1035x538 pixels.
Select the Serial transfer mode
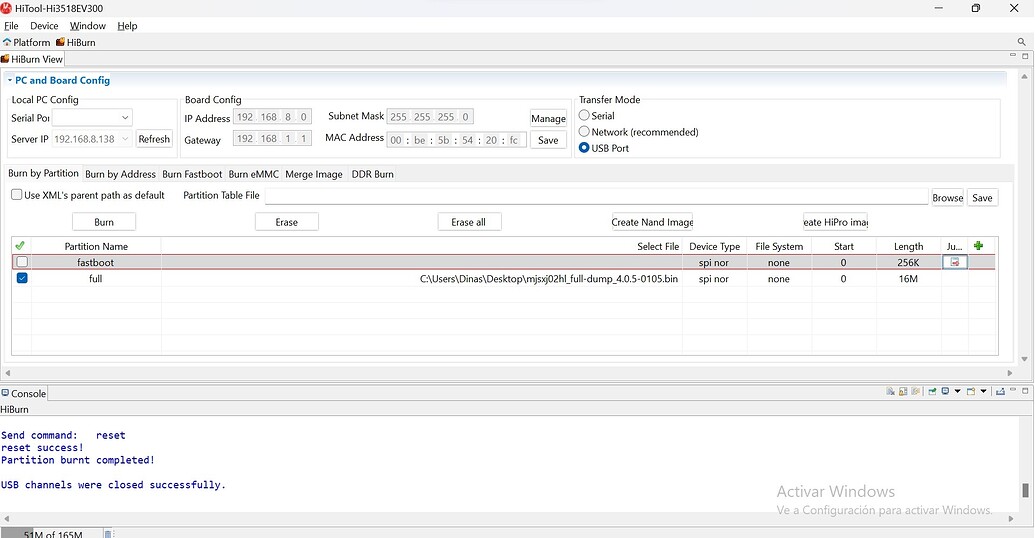tap(584, 115)
